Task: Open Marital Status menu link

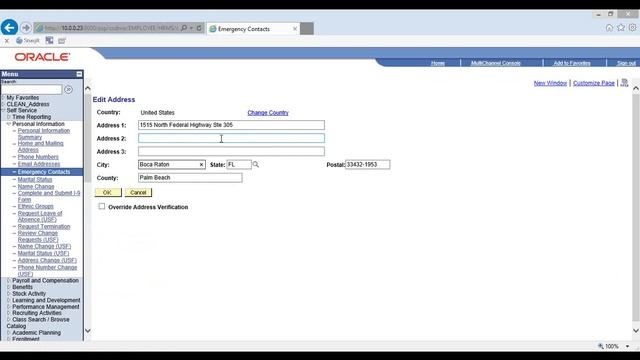Action: click(x=35, y=180)
